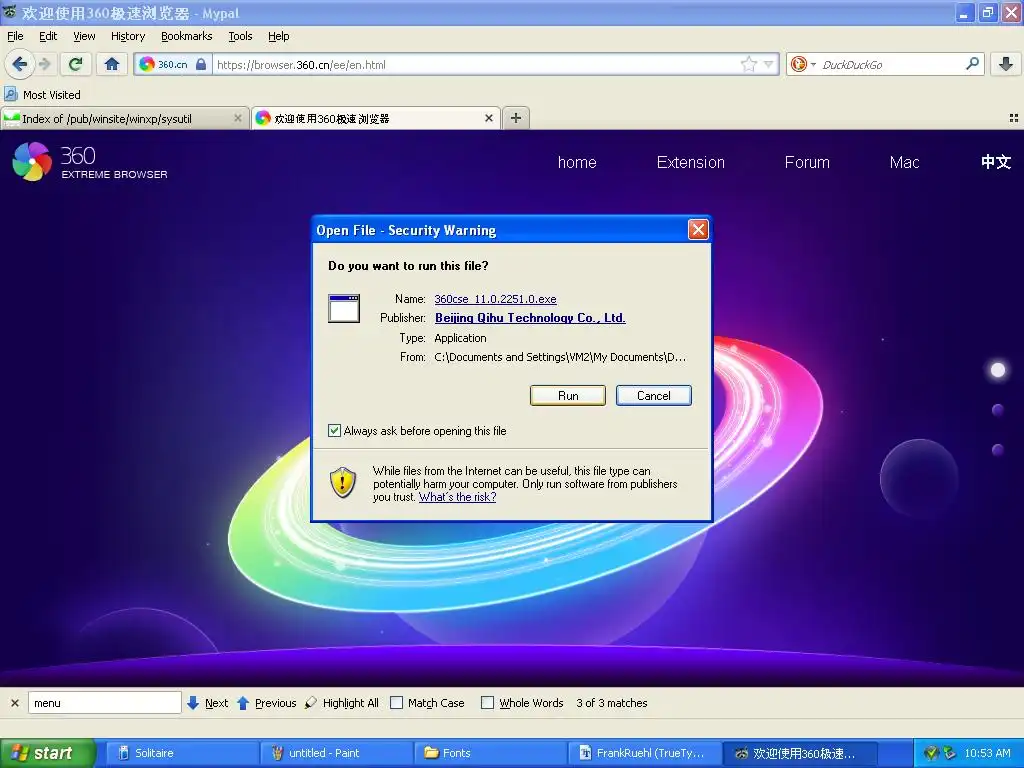Click the padlock security icon in address bar

(201, 64)
